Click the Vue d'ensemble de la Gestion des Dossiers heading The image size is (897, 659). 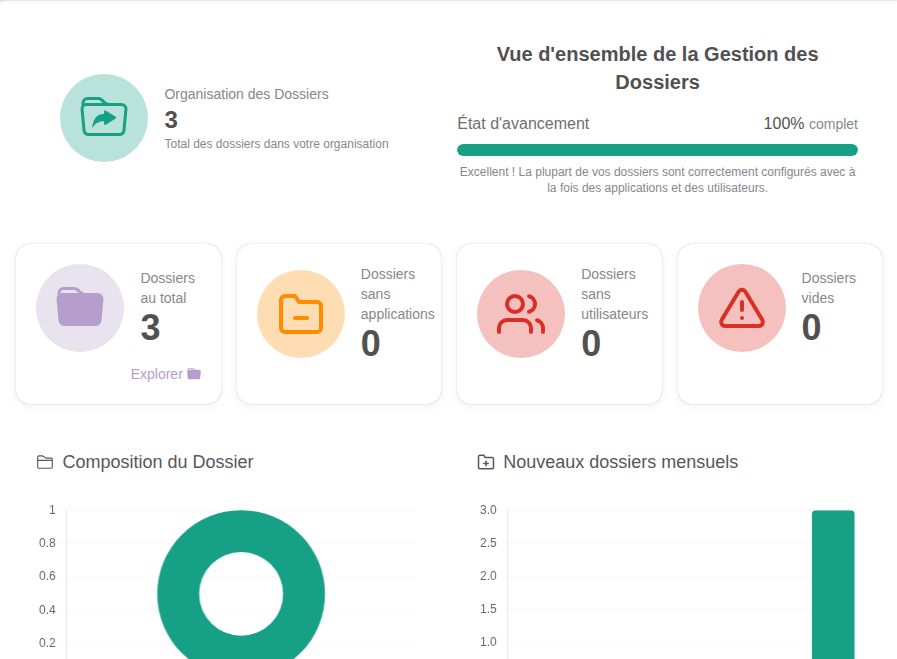click(657, 68)
